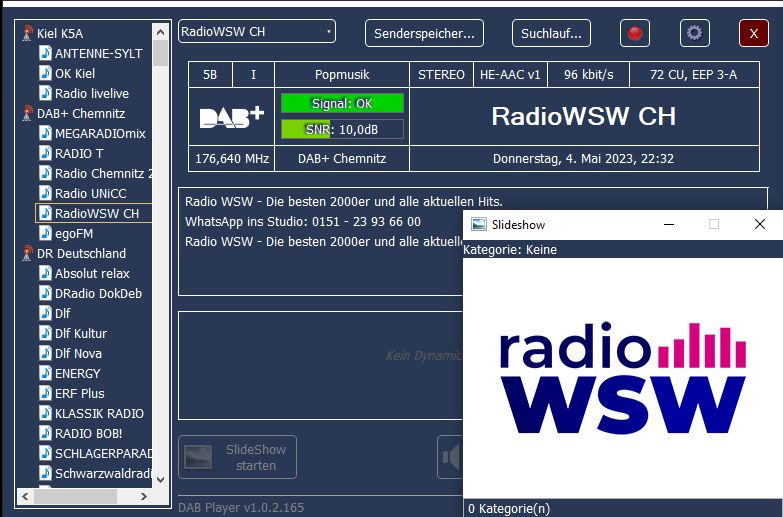Open the Senderspeicher station memory
This screenshot has width=783, height=517.
(x=424, y=33)
